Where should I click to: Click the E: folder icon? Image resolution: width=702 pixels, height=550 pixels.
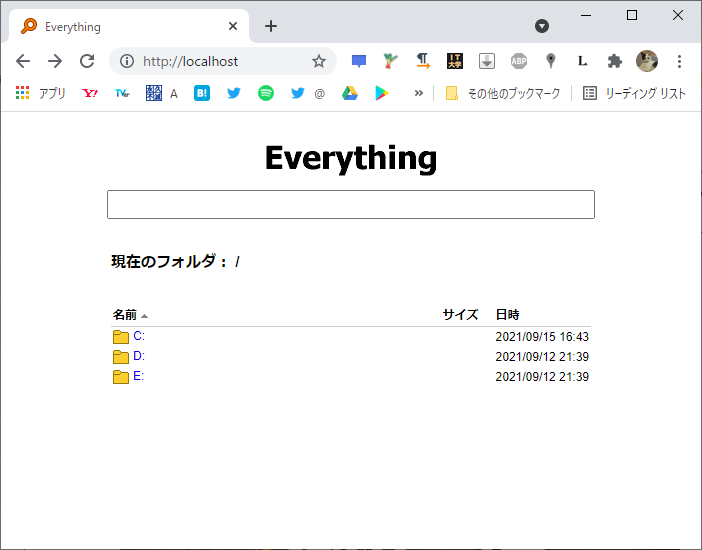(121, 377)
